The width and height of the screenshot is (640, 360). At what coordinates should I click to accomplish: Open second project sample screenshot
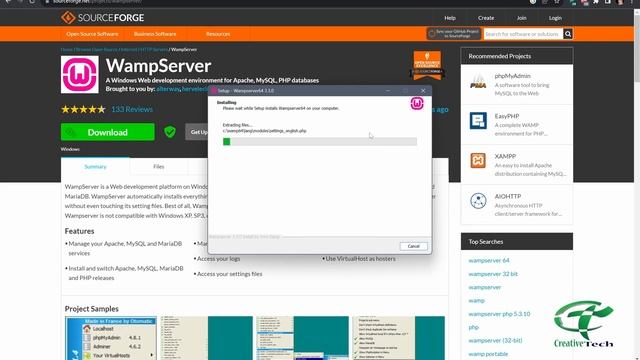pos(207,338)
